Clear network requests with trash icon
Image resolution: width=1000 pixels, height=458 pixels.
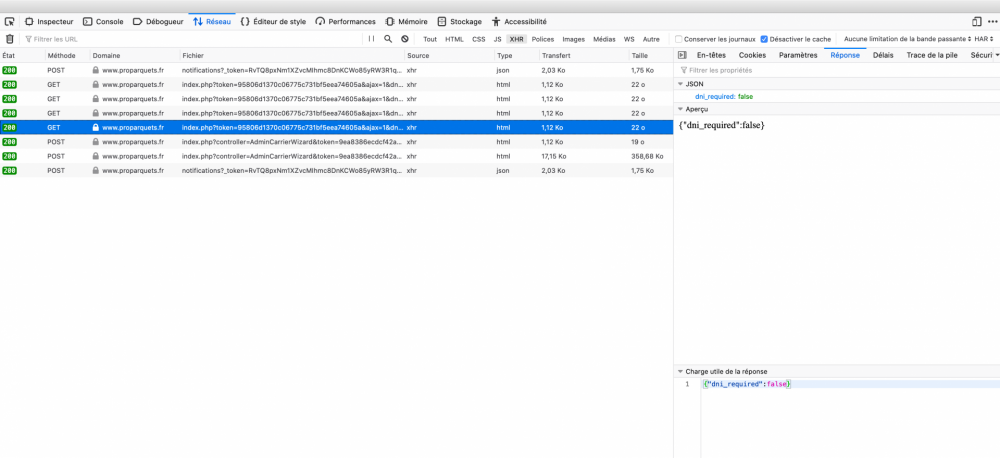9,39
